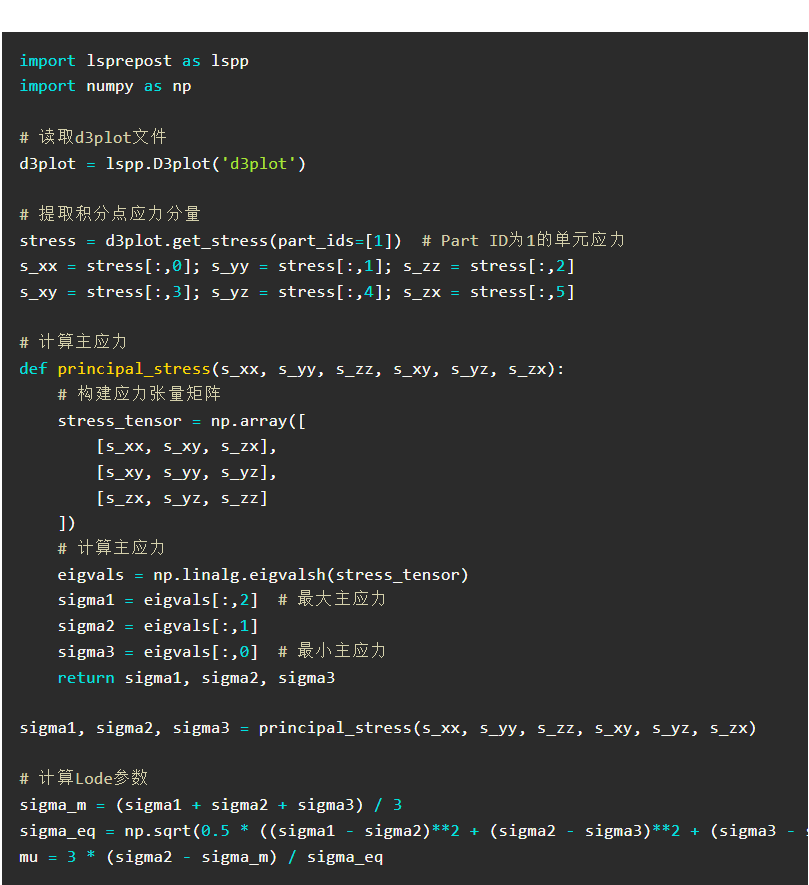Click the 'import lsprepost as lspp' line
Image resolution: width=809 pixels, height=885 pixels.
pos(134,60)
